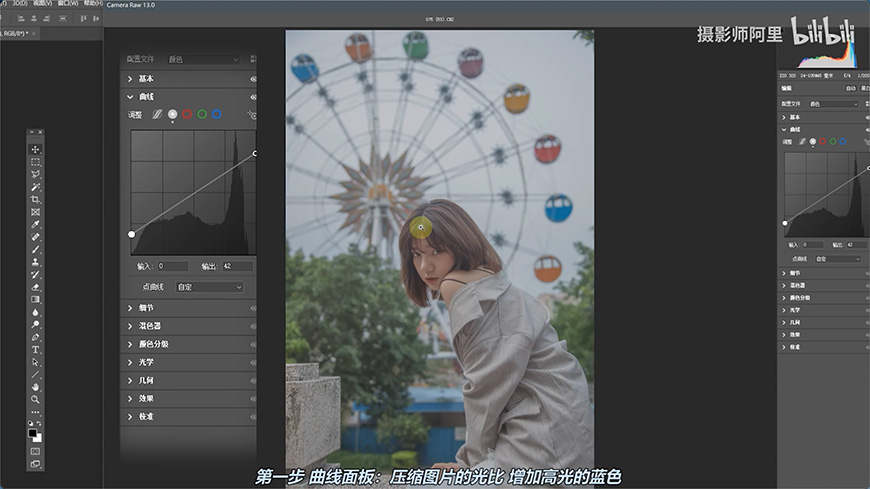The image size is (870, 489).
Task: Select the Lasso tool
Action: [36, 174]
